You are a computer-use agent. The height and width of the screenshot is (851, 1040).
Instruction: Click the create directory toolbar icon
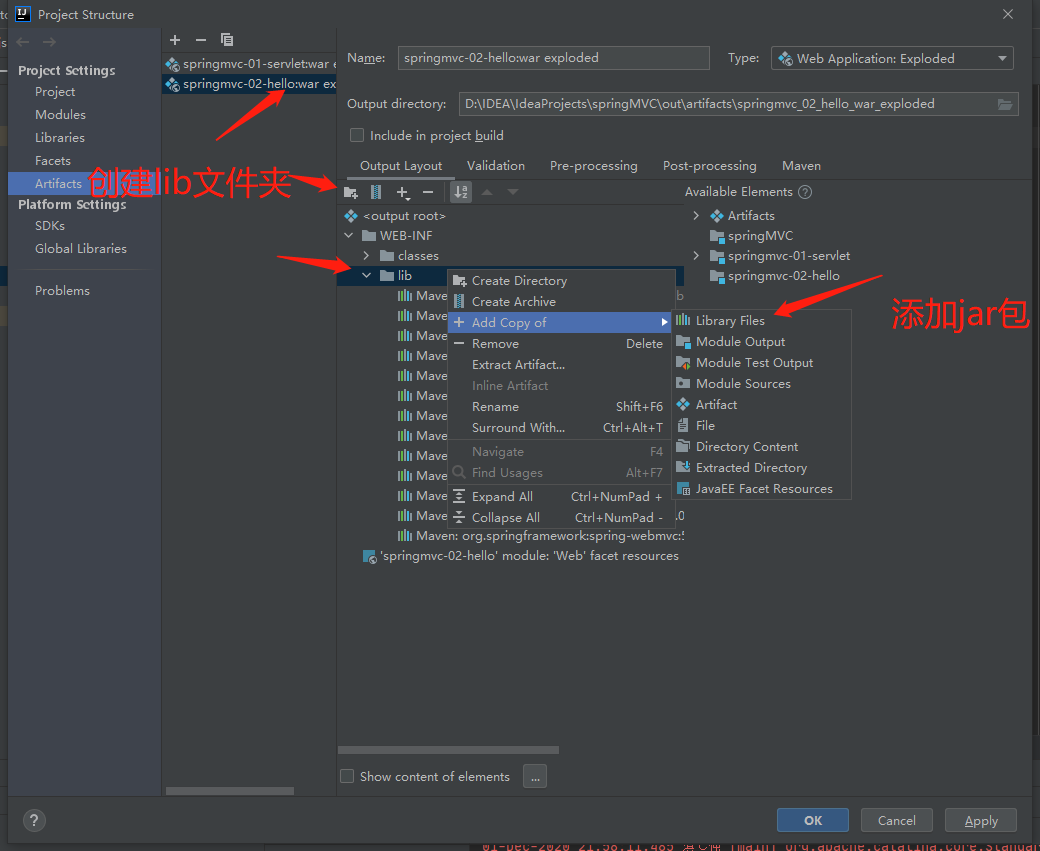click(351, 192)
